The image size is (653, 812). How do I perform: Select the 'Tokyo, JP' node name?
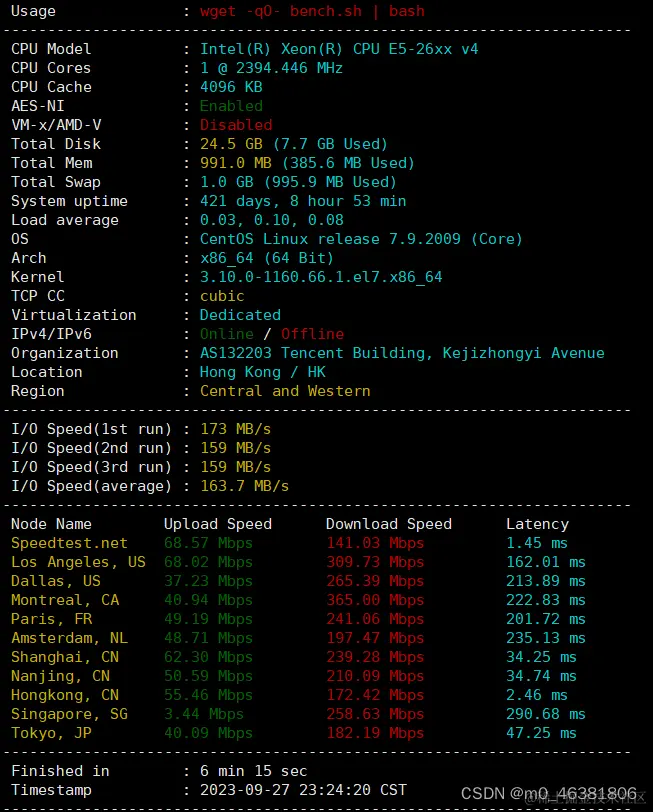[51, 733]
